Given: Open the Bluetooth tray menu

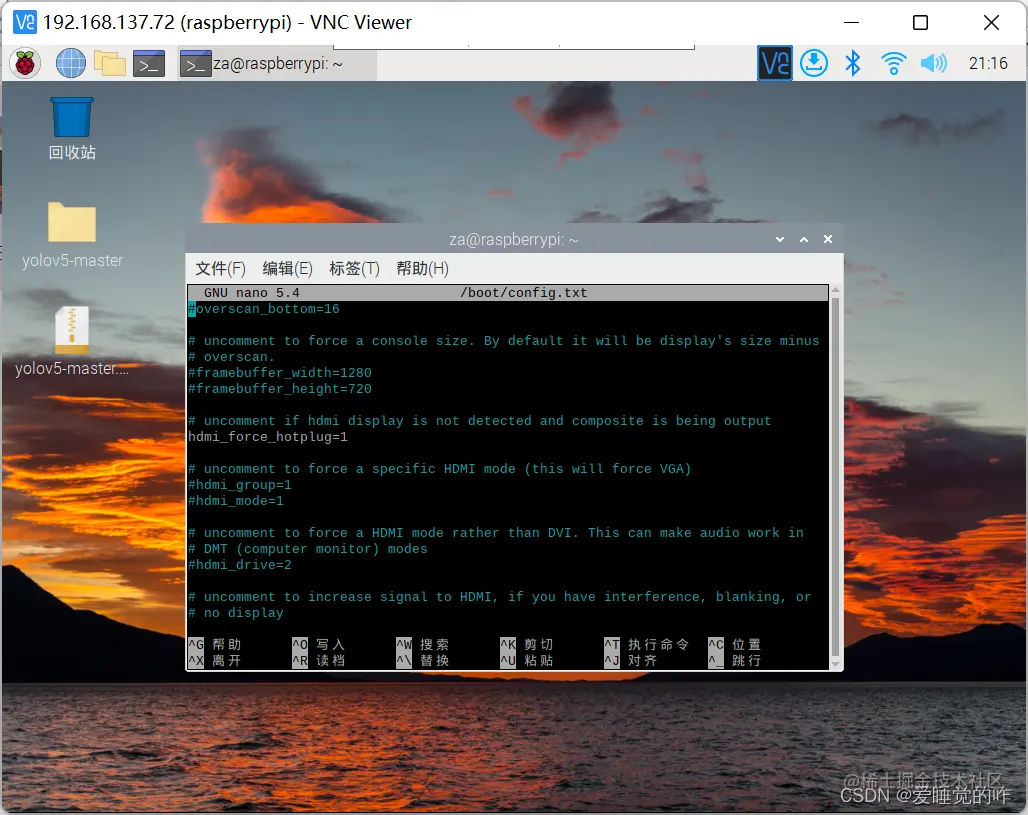Looking at the screenshot, I should pos(853,63).
